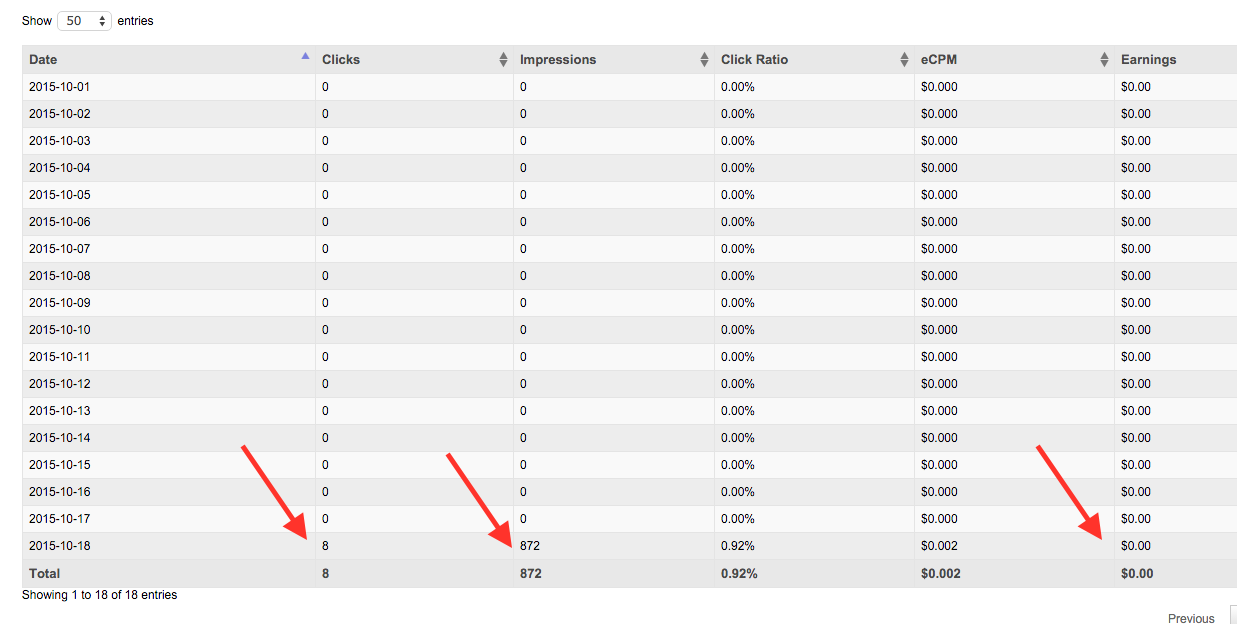1237x624 pixels.
Task: Click the sort arrows icon for eCPM
Action: point(1104,60)
